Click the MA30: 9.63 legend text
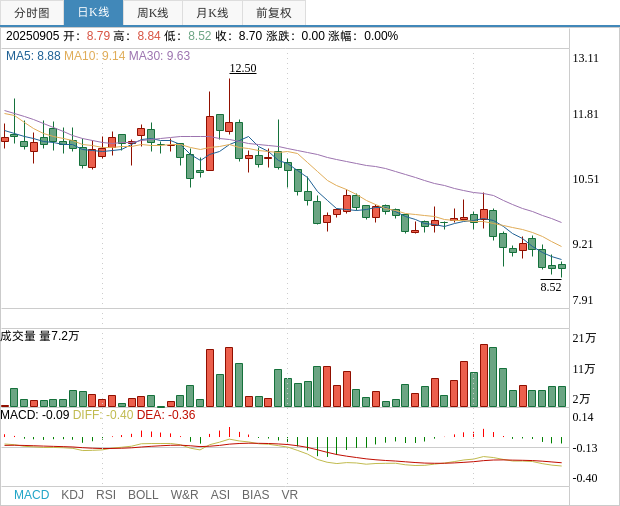Screen dimensions: 620x506 (x=159, y=56)
